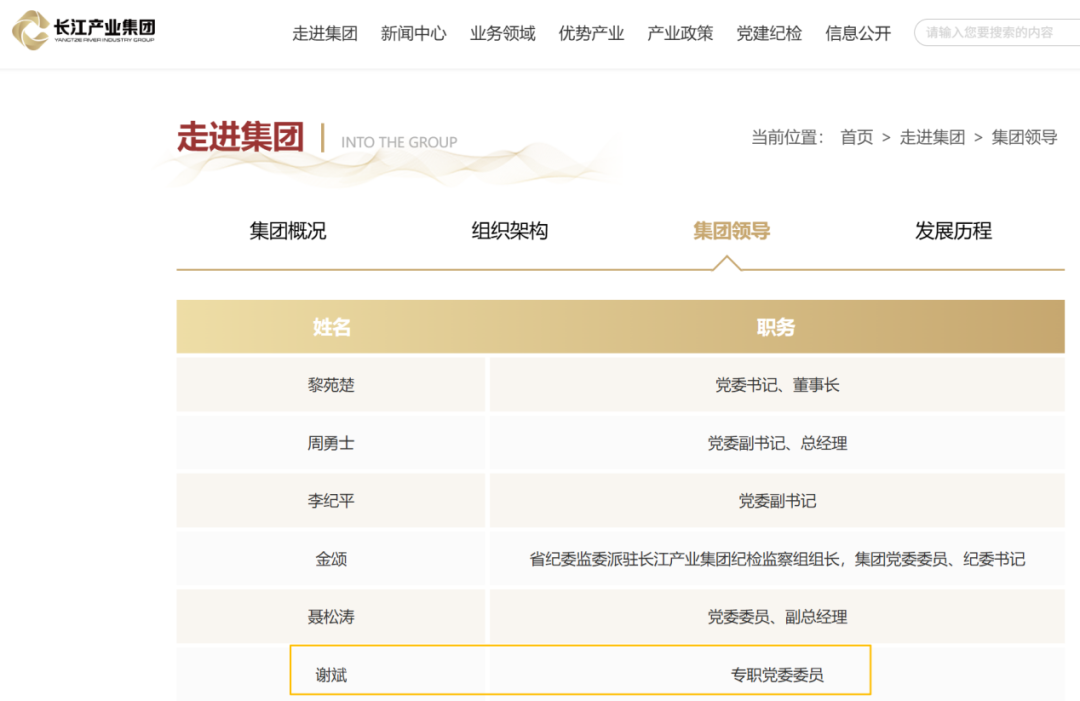Switch to the 发展历程 tab
Screen dimensions: 1080x701
tap(953, 231)
